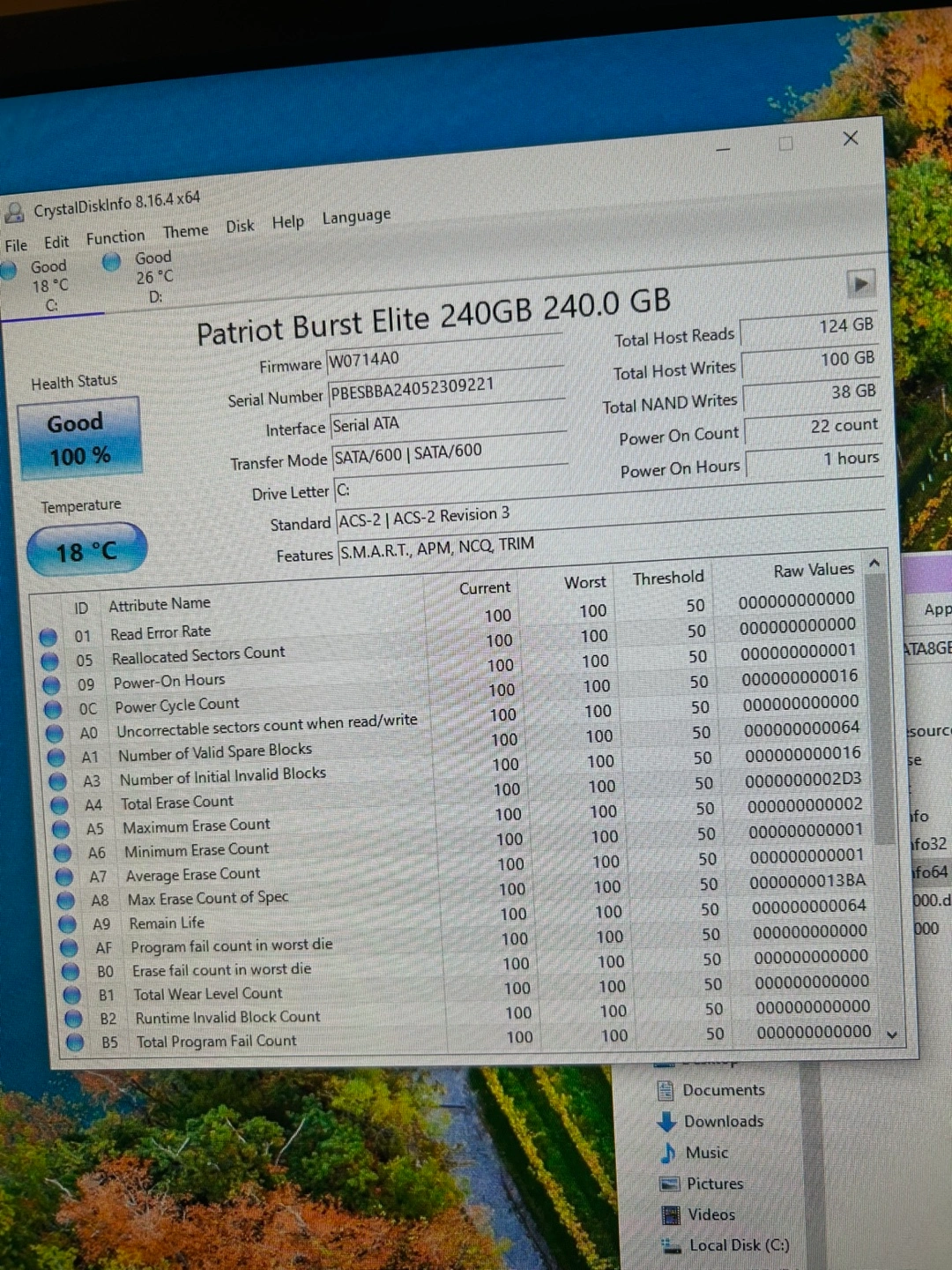Screen dimensions: 952x1270
Task: Select the status circle beside Total Erase Count
Action: click(60, 805)
